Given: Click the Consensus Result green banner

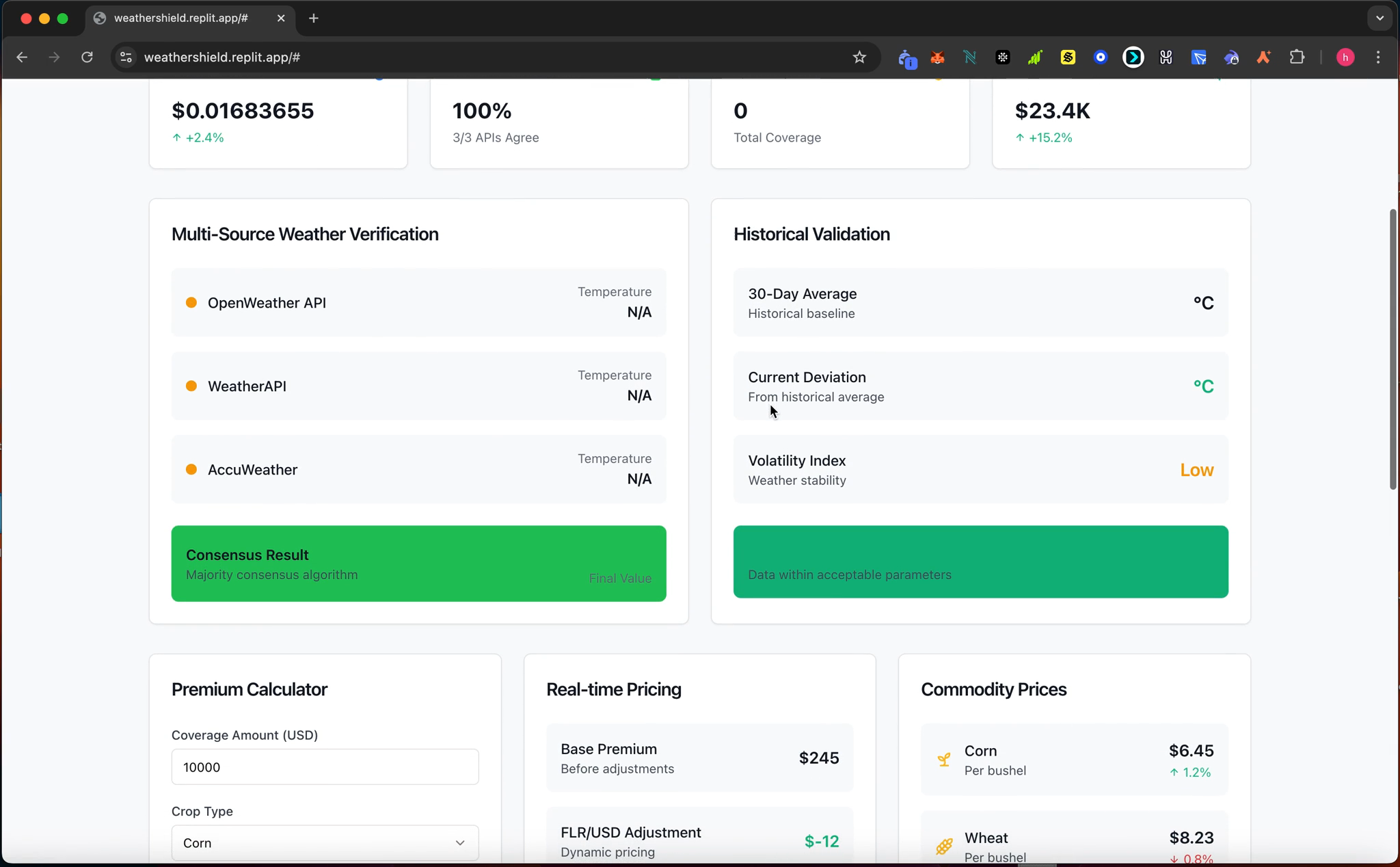Looking at the screenshot, I should [x=418, y=563].
